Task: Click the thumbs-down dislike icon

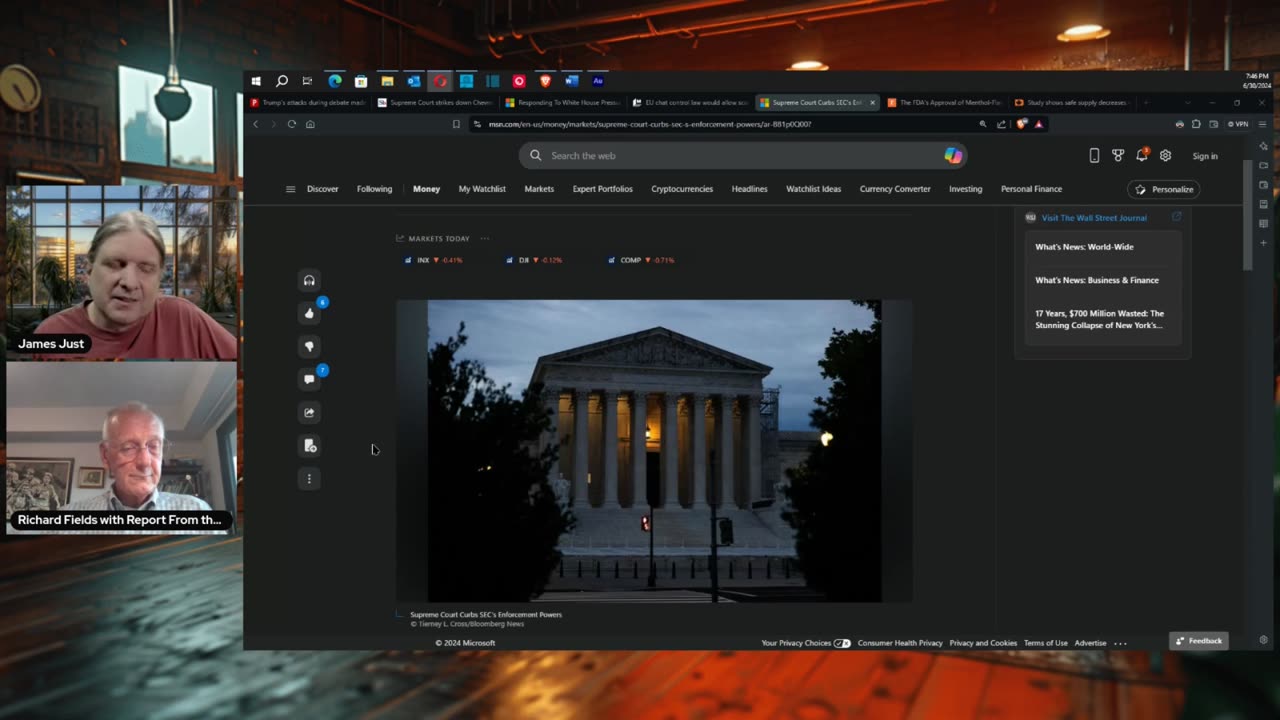Action: [x=309, y=346]
